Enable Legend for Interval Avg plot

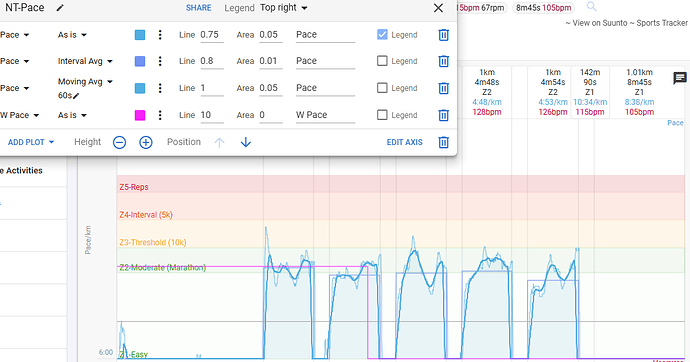tap(382, 61)
